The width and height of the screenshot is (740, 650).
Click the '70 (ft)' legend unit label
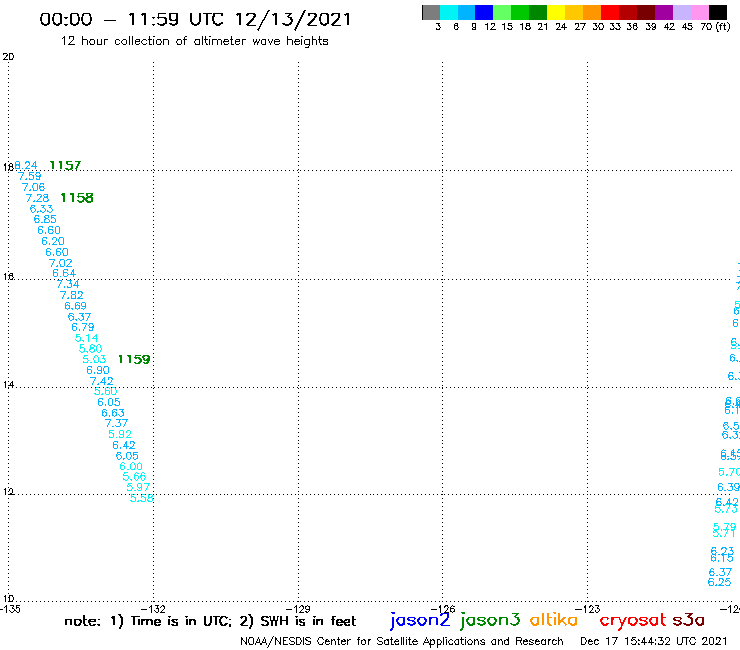click(715, 27)
